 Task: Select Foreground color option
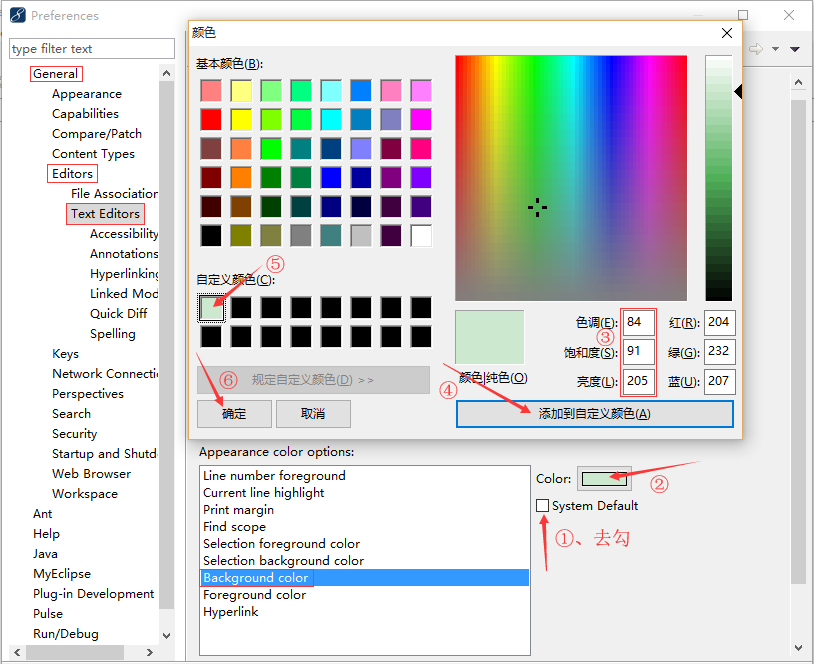(x=254, y=595)
